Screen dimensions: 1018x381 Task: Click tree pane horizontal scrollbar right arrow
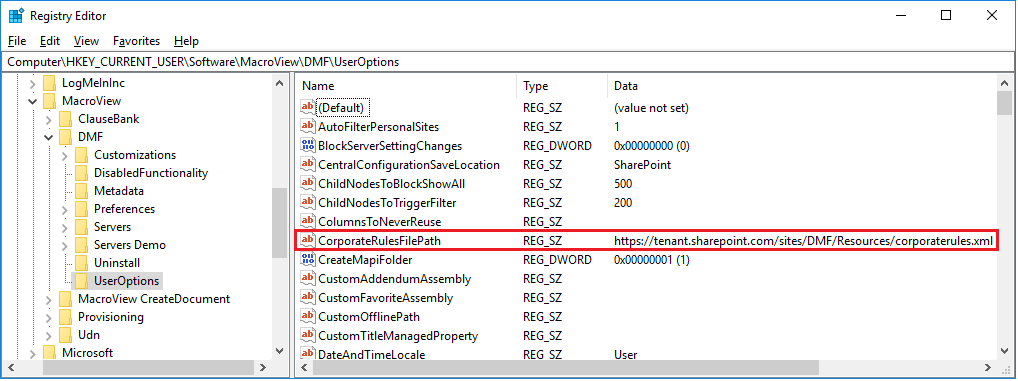coord(262,367)
